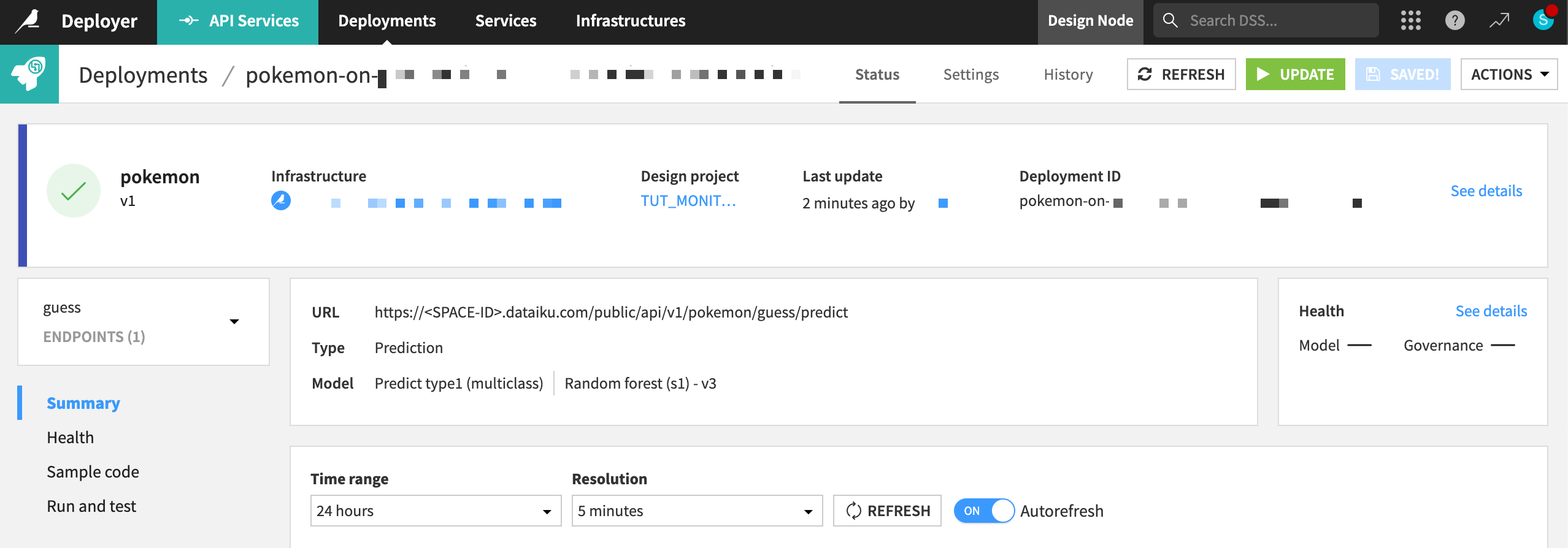Go back to Deployments breadcrumb
Image resolution: width=1568 pixels, height=548 pixels.
[143, 75]
